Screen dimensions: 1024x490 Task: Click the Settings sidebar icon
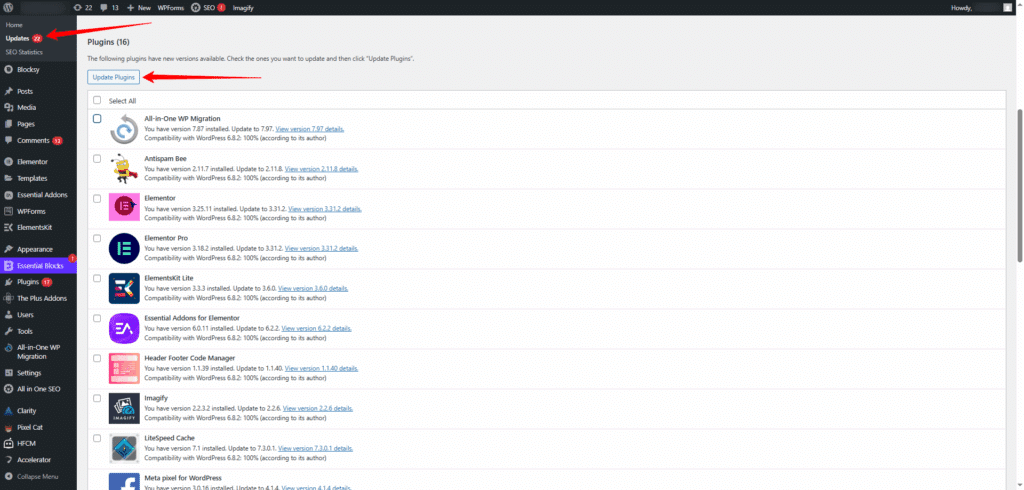[8, 373]
